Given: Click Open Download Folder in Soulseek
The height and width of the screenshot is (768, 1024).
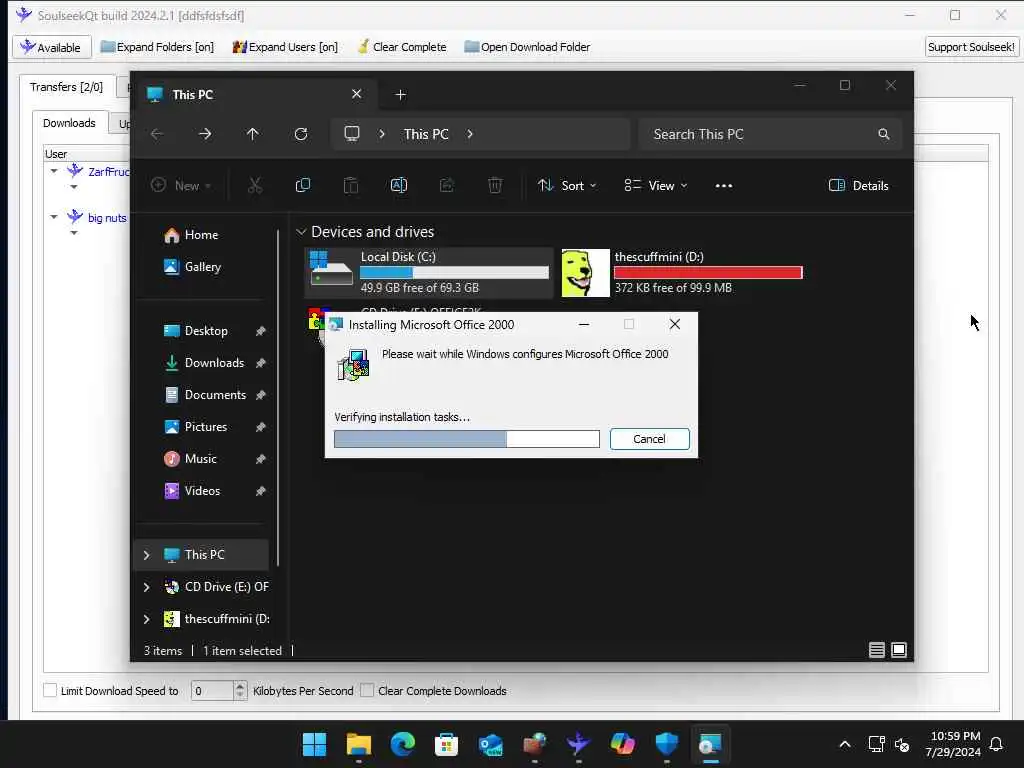Looking at the screenshot, I should click(x=527, y=47).
